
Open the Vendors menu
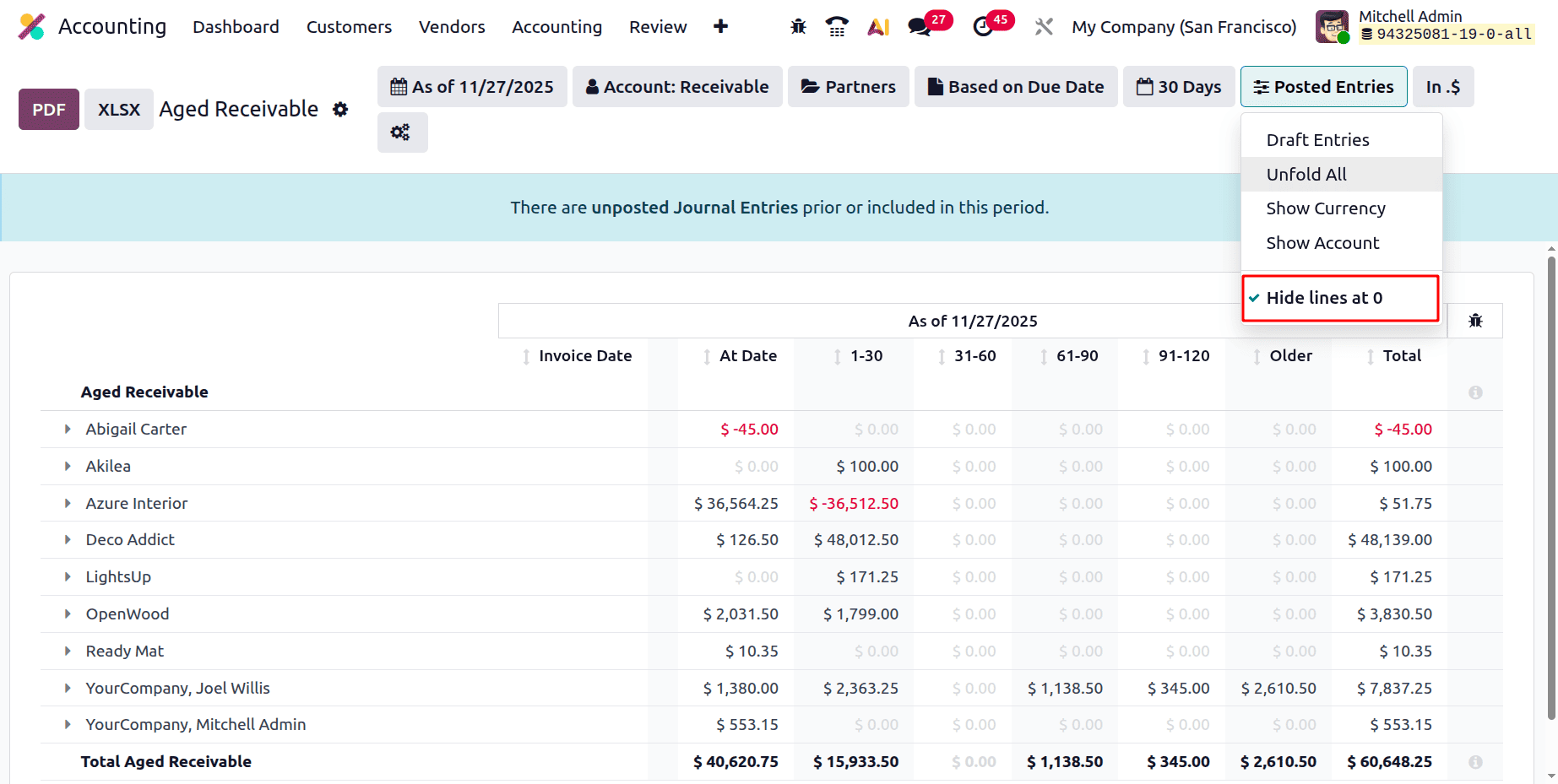pyautogui.click(x=452, y=27)
